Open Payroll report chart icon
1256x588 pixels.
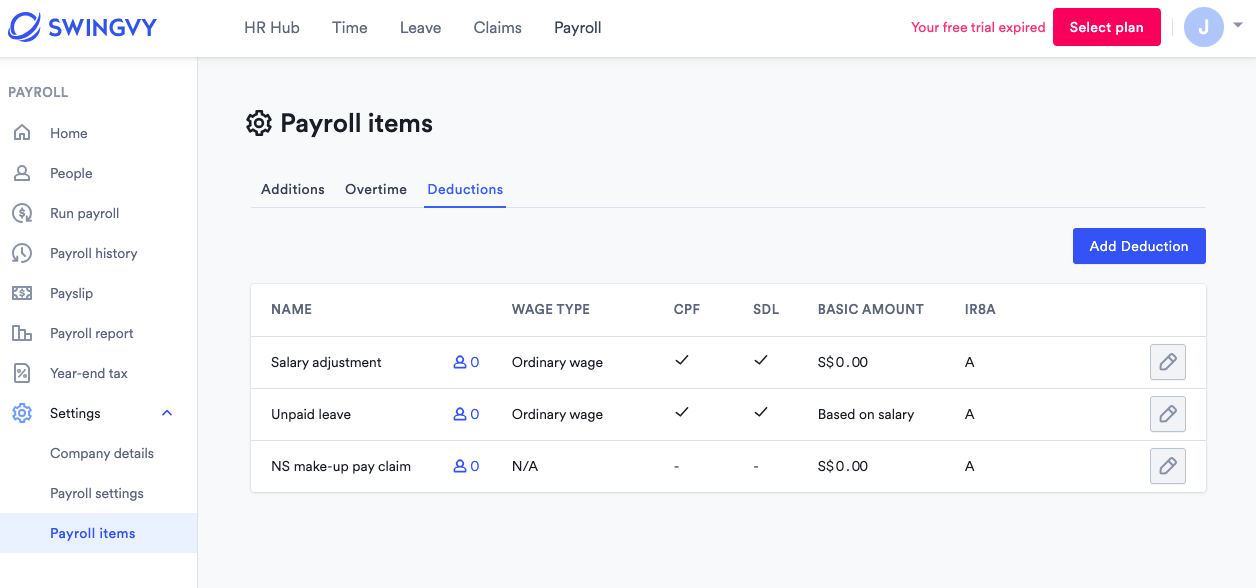click(x=22, y=333)
